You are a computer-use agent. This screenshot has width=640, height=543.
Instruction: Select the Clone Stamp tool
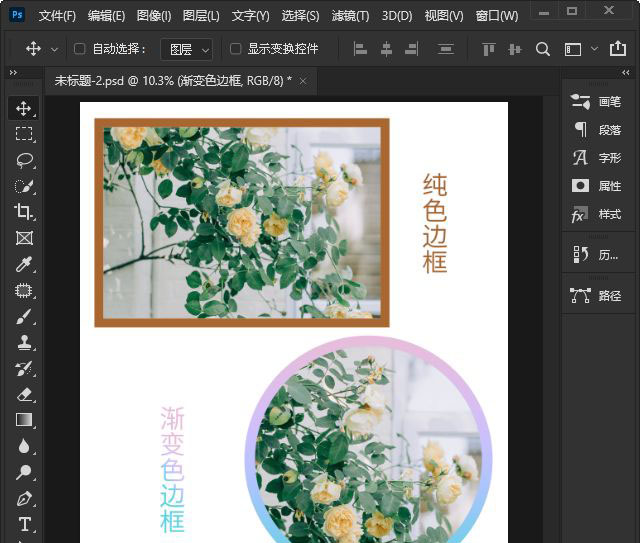tap(24, 342)
